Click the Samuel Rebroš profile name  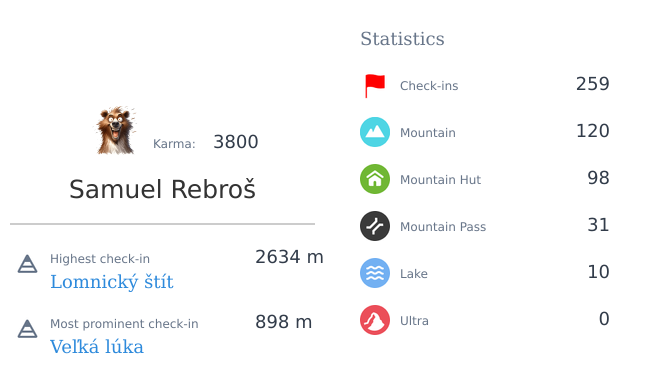coord(162,189)
